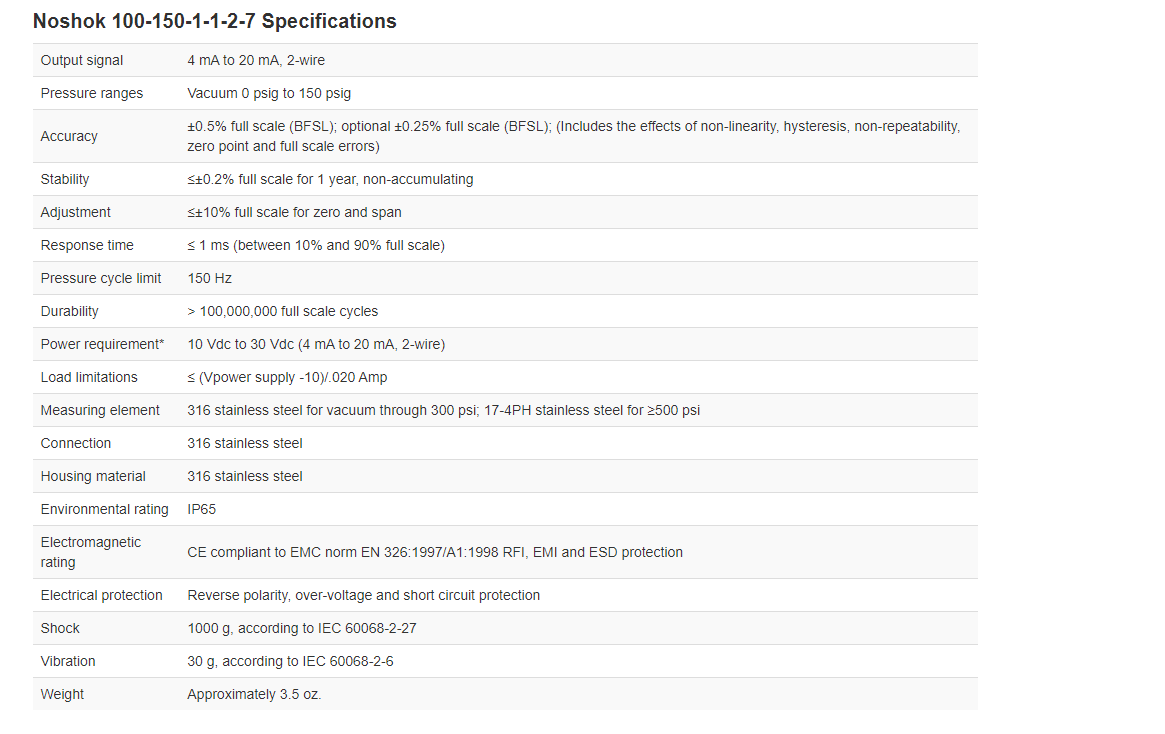1165x734 pixels.
Task: Click the Connection row label
Action: pos(76,444)
